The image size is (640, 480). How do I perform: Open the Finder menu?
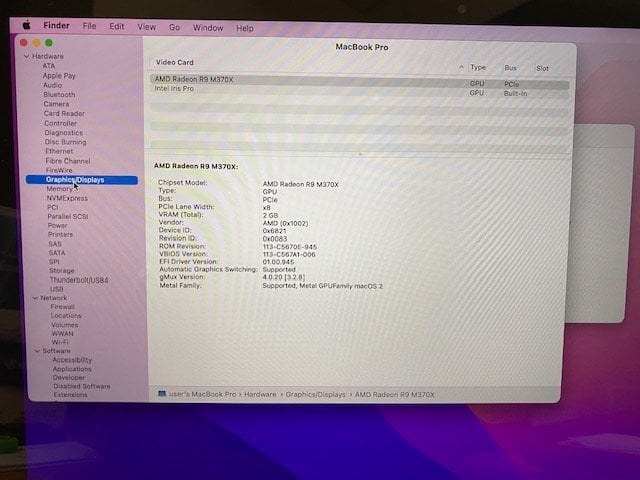tap(56, 25)
